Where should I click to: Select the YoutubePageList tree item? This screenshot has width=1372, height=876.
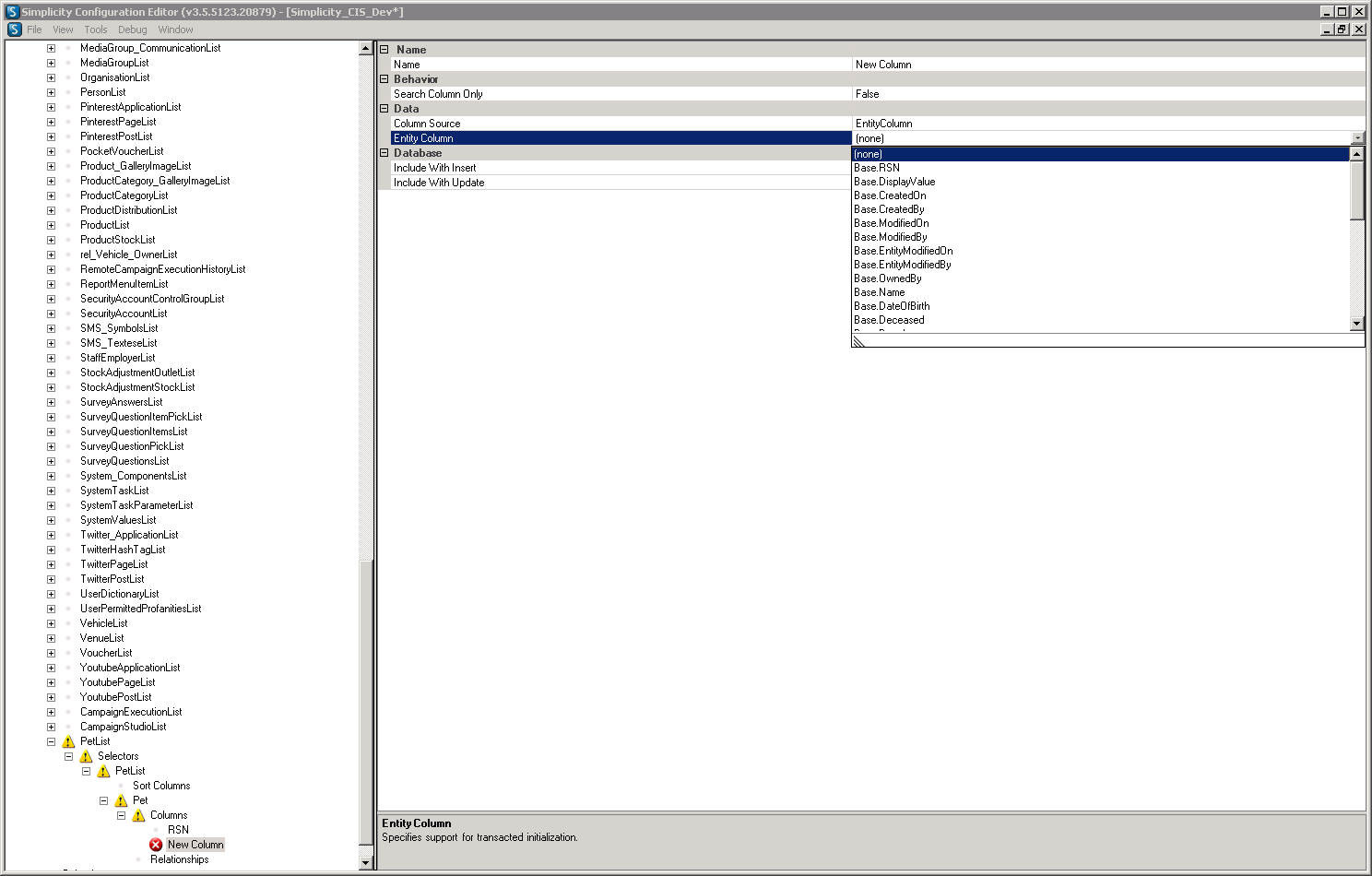[117, 682]
